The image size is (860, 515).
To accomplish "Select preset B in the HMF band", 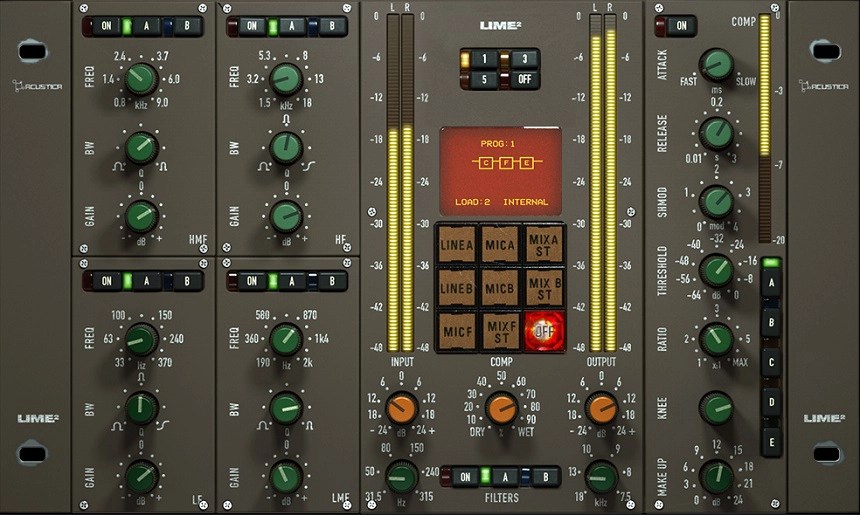I will pos(187,26).
